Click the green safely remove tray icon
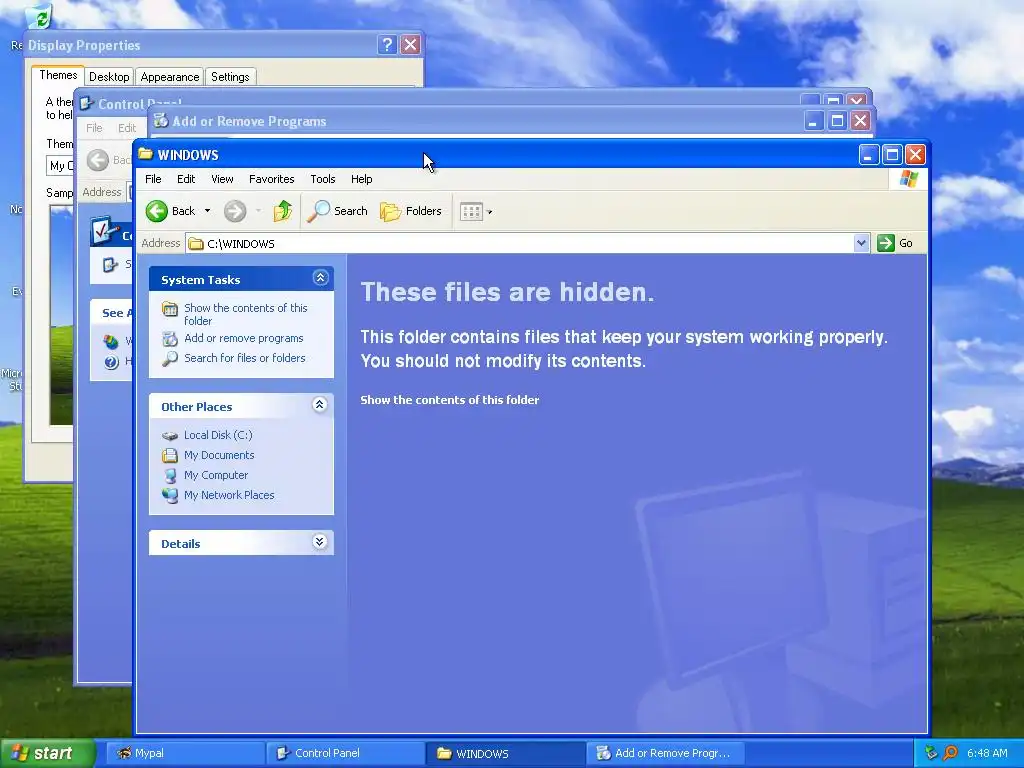Image resolution: width=1024 pixels, height=768 pixels. [x=931, y=753]
